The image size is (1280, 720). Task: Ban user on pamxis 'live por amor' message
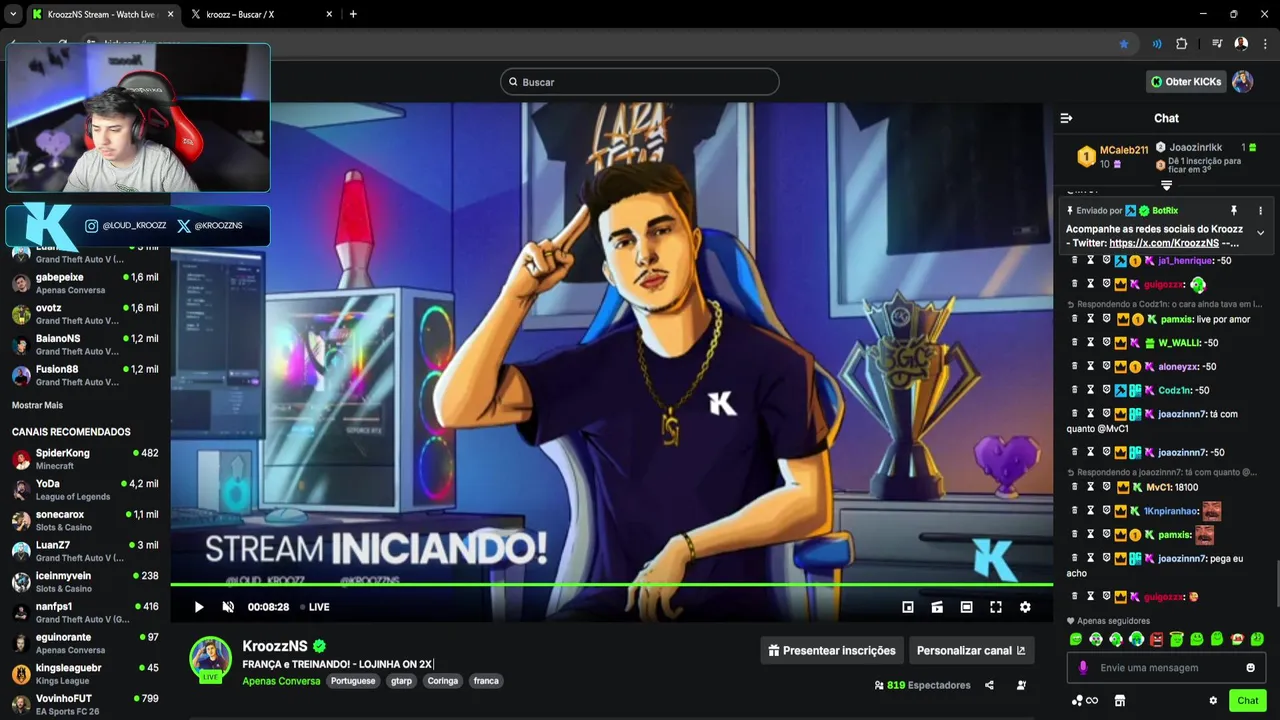(1107, 319)
